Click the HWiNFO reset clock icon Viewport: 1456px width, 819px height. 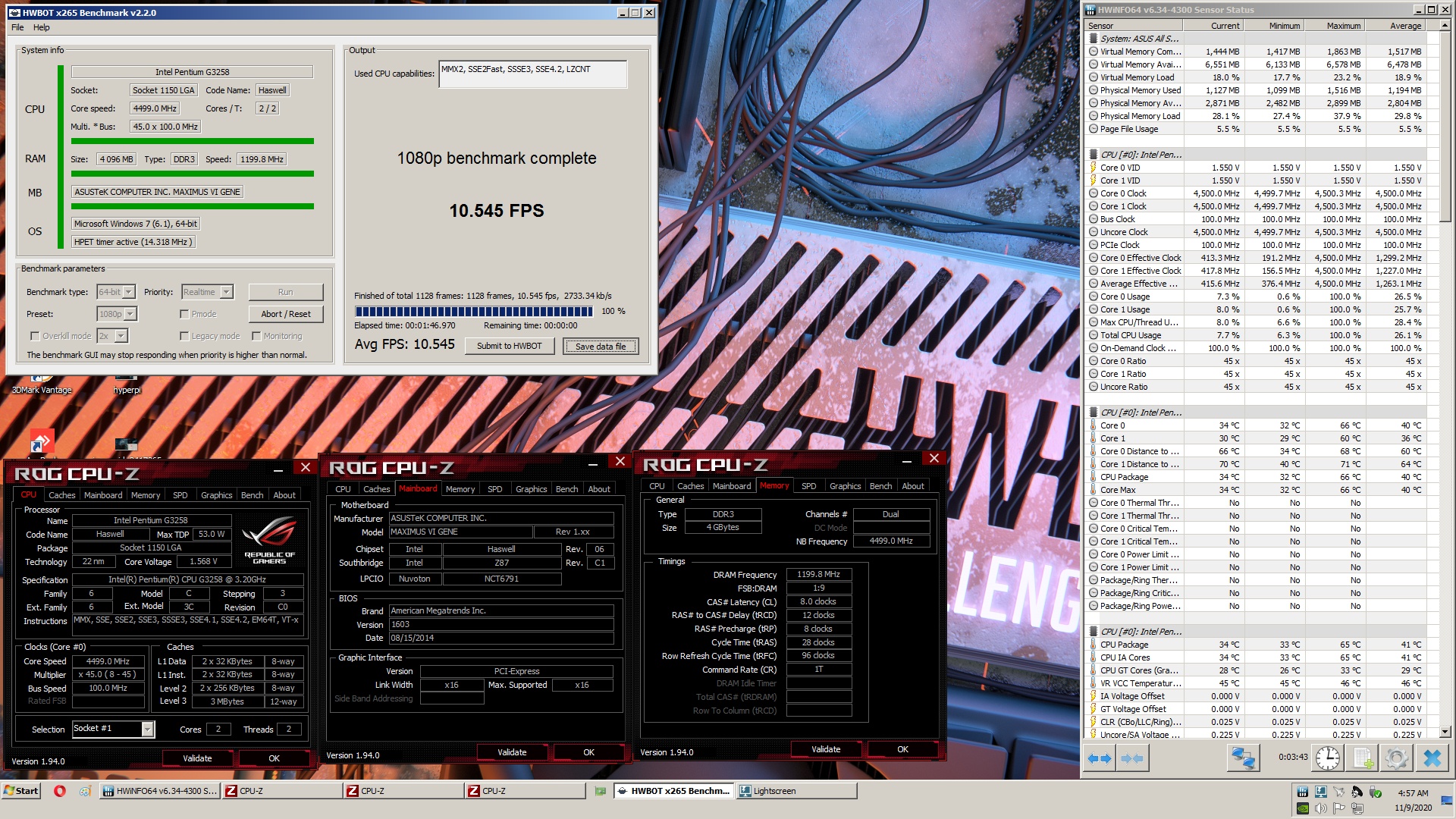click(x=1328, y=758)
